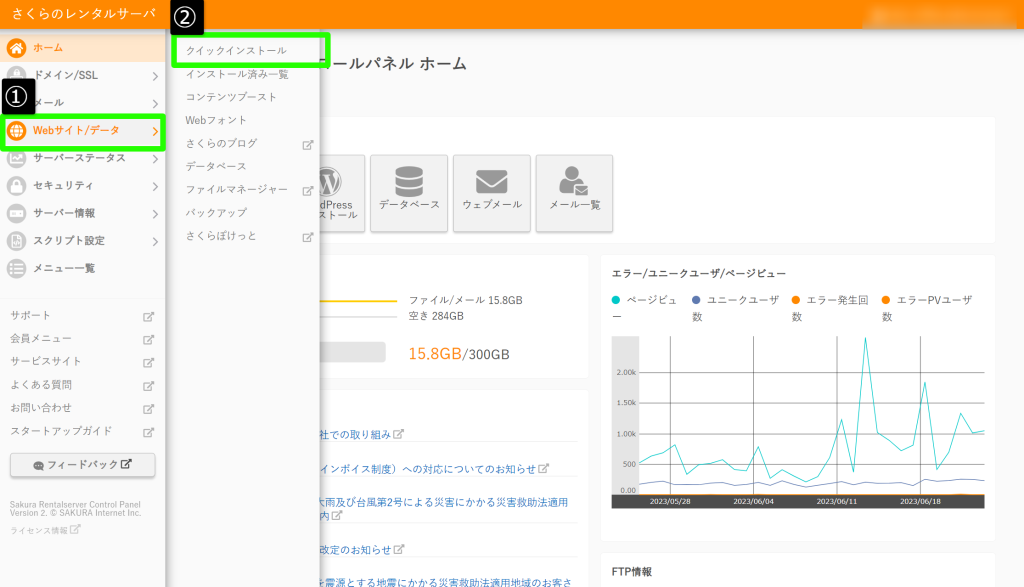Image resolution: width=1024 pixels, height=587 pixels.
Task: Open the 改定のお知らせ notice link
Action: pos(362,550)
